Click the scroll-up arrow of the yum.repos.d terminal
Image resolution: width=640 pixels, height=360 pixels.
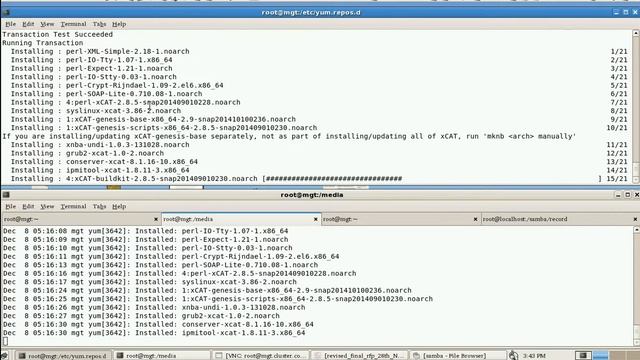(x=636, y=33)
